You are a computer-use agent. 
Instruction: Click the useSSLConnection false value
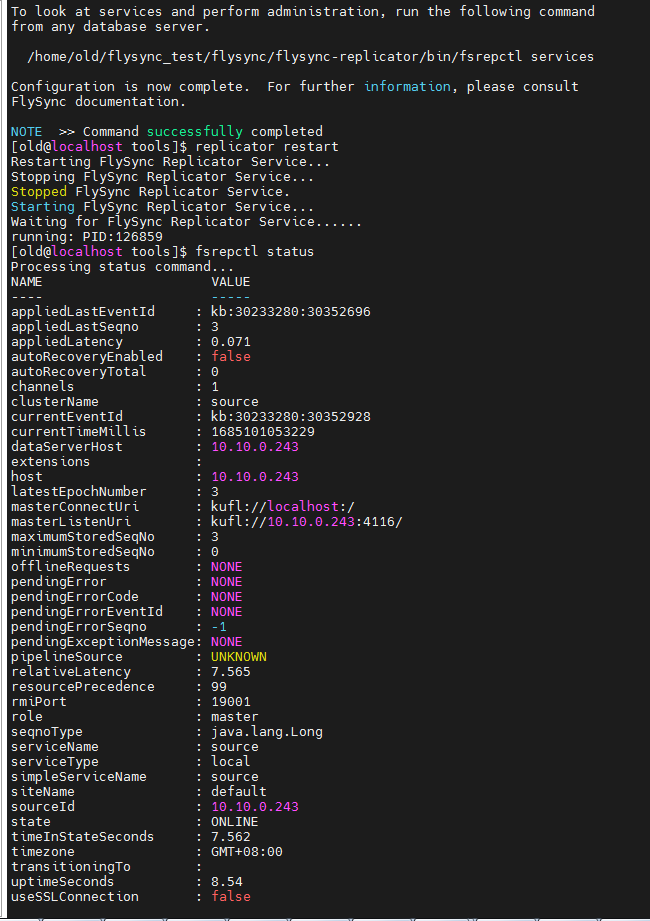pyautogui.click(x=230, y=897)
